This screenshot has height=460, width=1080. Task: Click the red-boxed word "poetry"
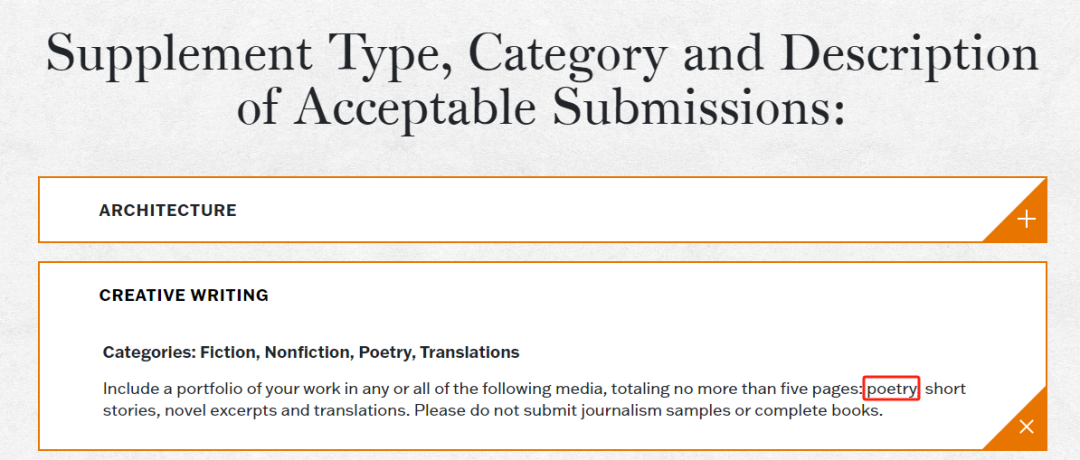coord(891,388)
